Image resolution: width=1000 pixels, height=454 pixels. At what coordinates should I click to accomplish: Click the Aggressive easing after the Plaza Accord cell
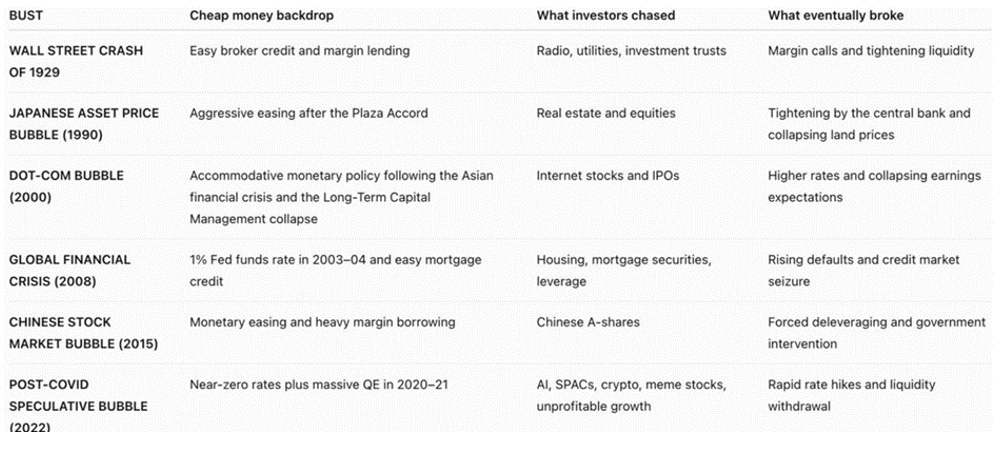pos(309,113)
